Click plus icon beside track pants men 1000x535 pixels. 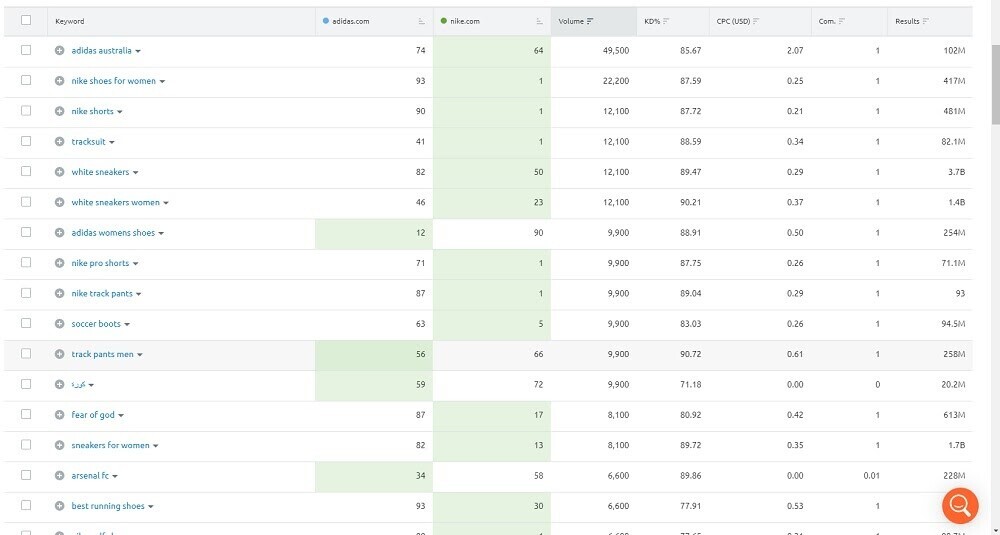[x=59, y=354]
